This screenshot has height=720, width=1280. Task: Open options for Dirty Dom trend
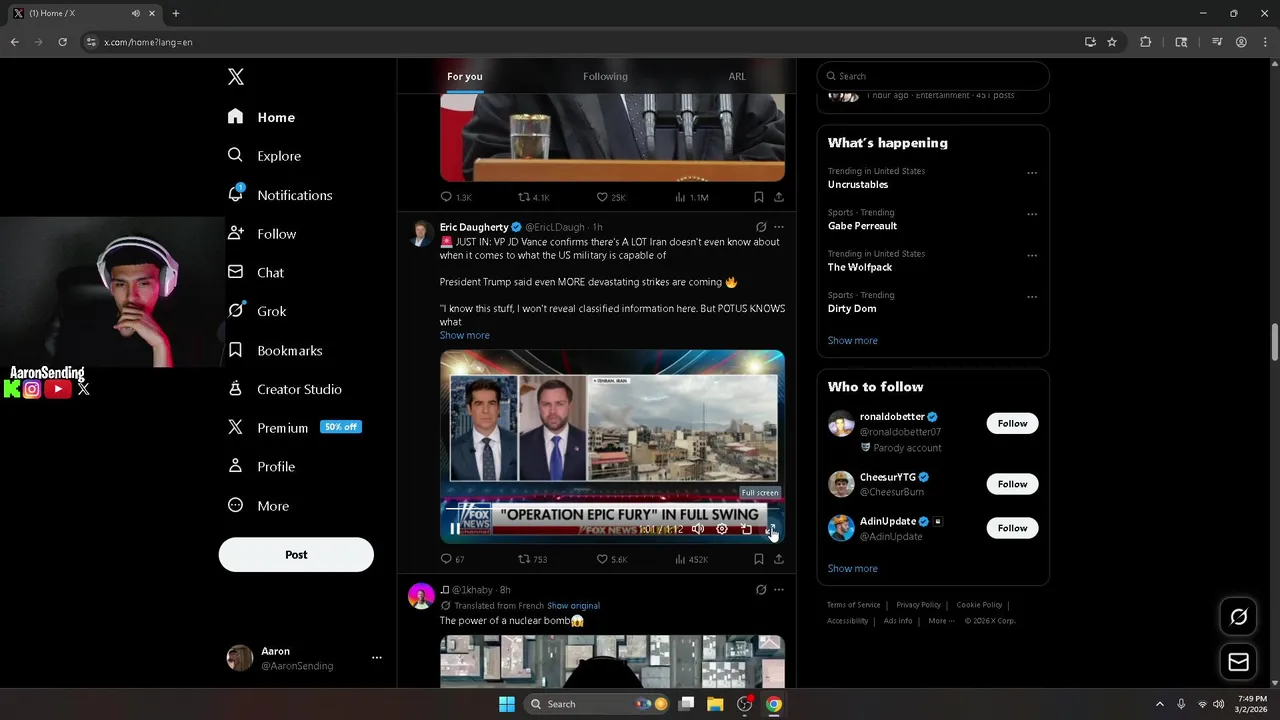pos(1032,297)
